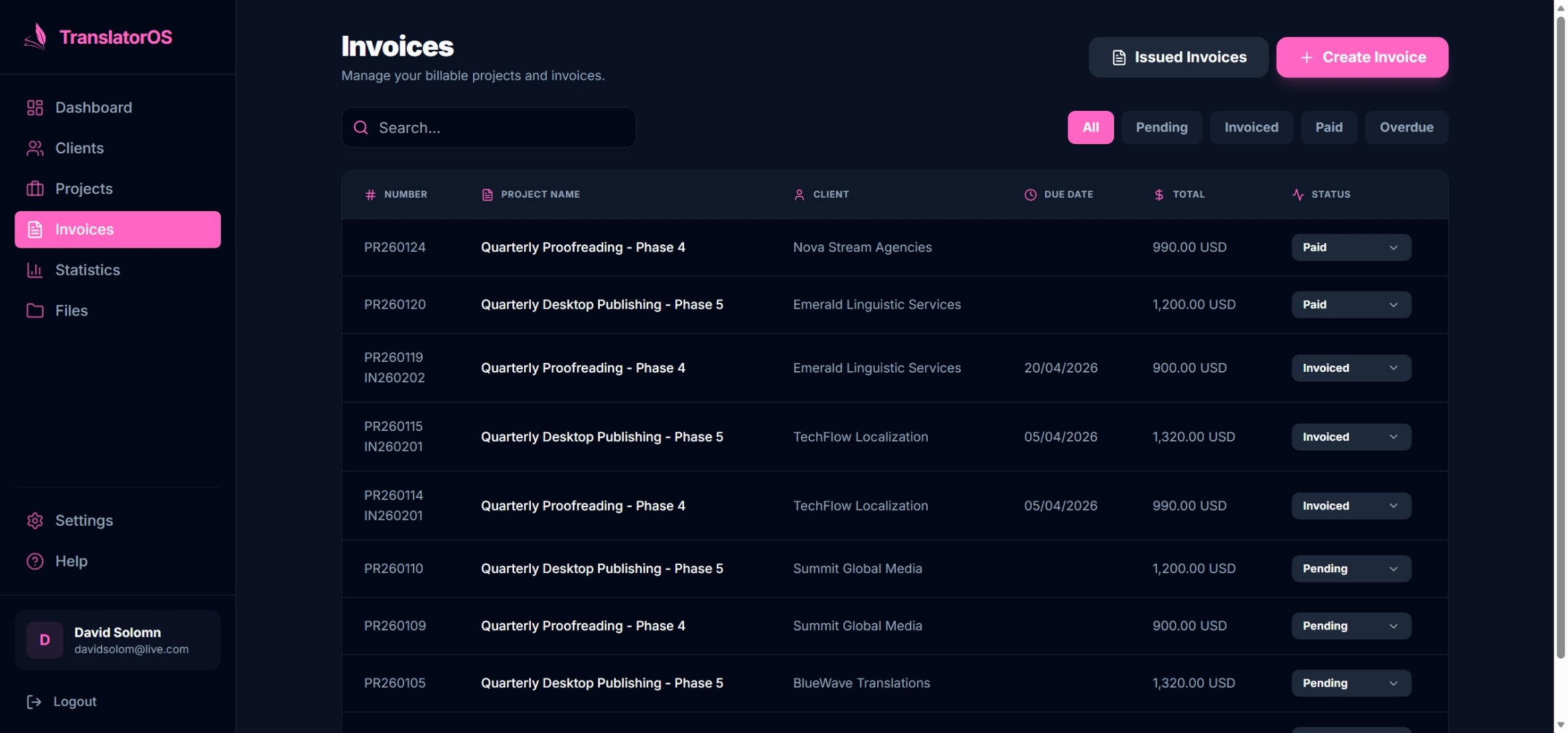This screenshot has width=1568, height=733.
Task: Open Projects using the briefcase icon
Action: [x=35, y=189]
